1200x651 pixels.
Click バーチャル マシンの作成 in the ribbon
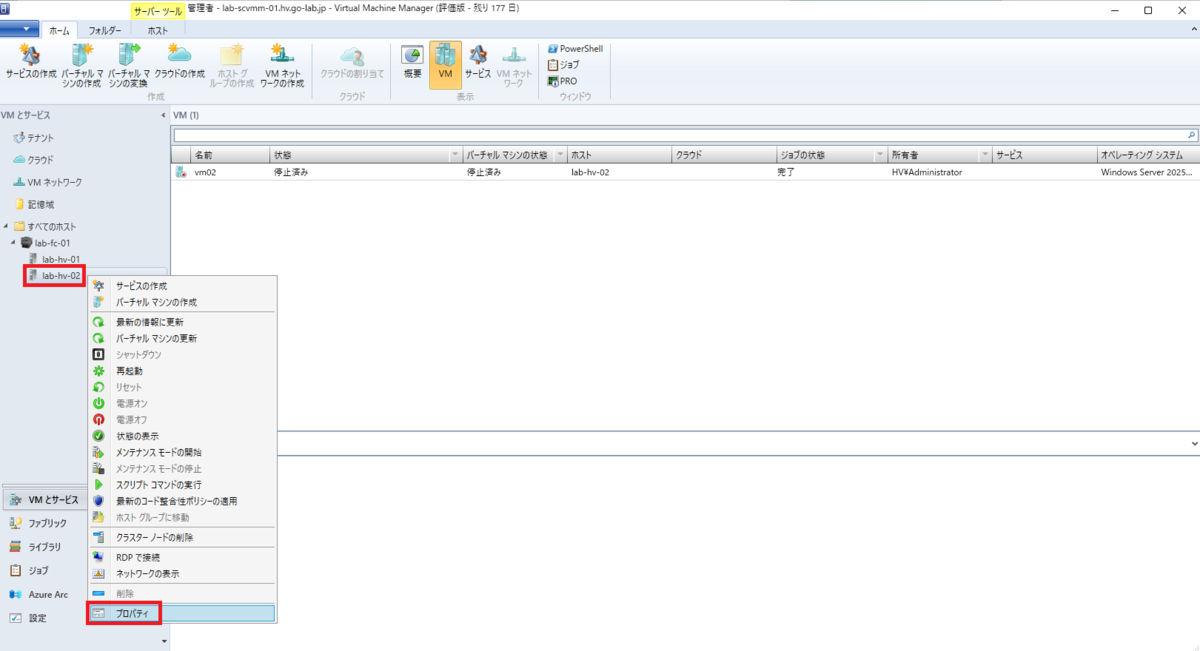tap(80, 66)
